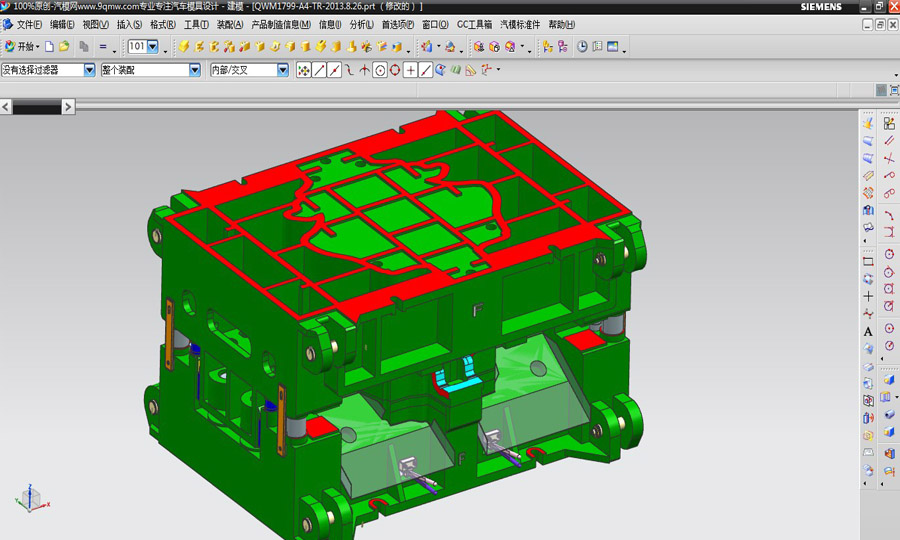The width and height of the screenshot is (900, 540).
Task: Click the clock history icon
Action: (583, 46)
